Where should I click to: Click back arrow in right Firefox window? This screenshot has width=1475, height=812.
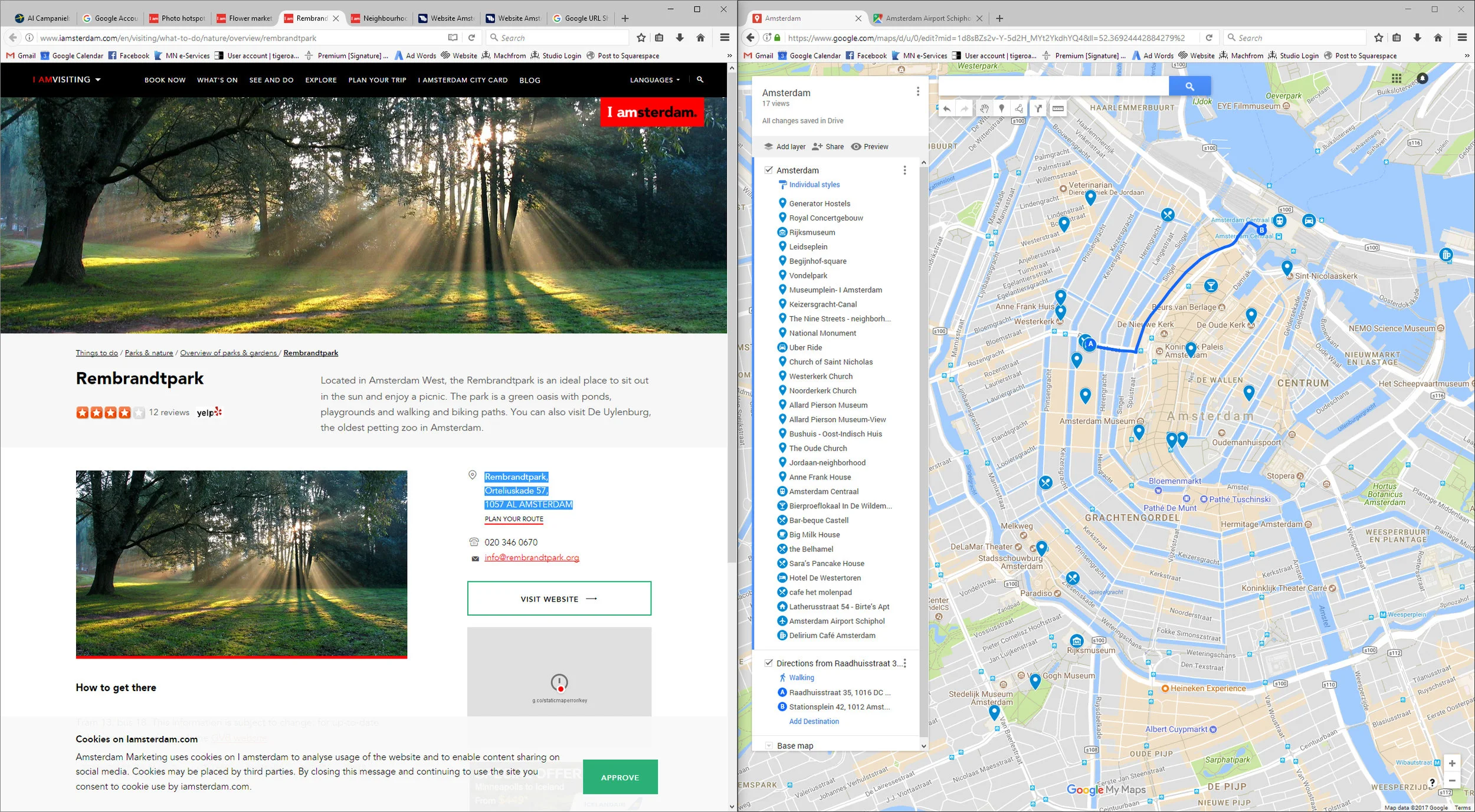coord(750,38)
